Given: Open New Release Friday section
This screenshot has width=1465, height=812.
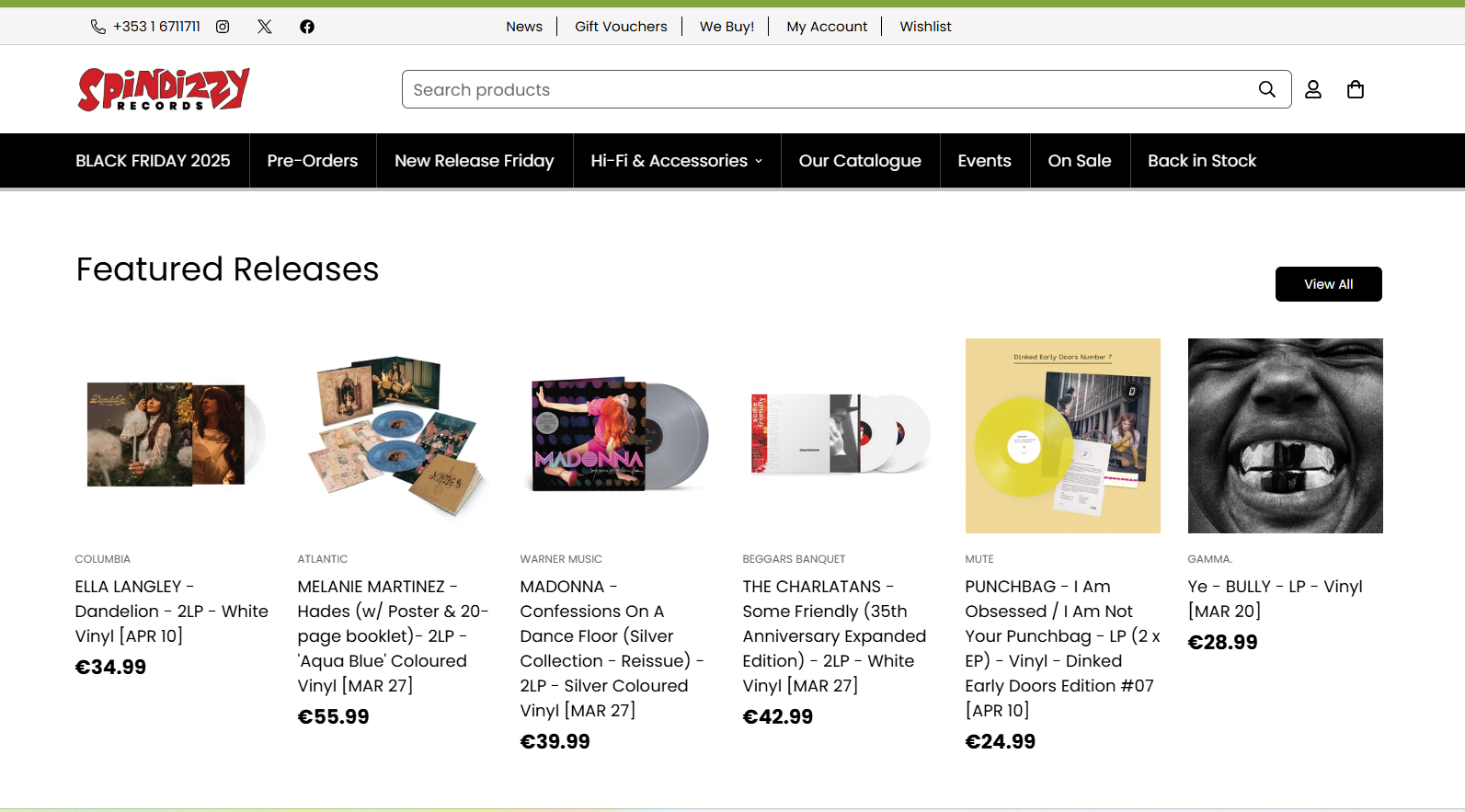Looking at the screenshot, I should coord(475,161).
